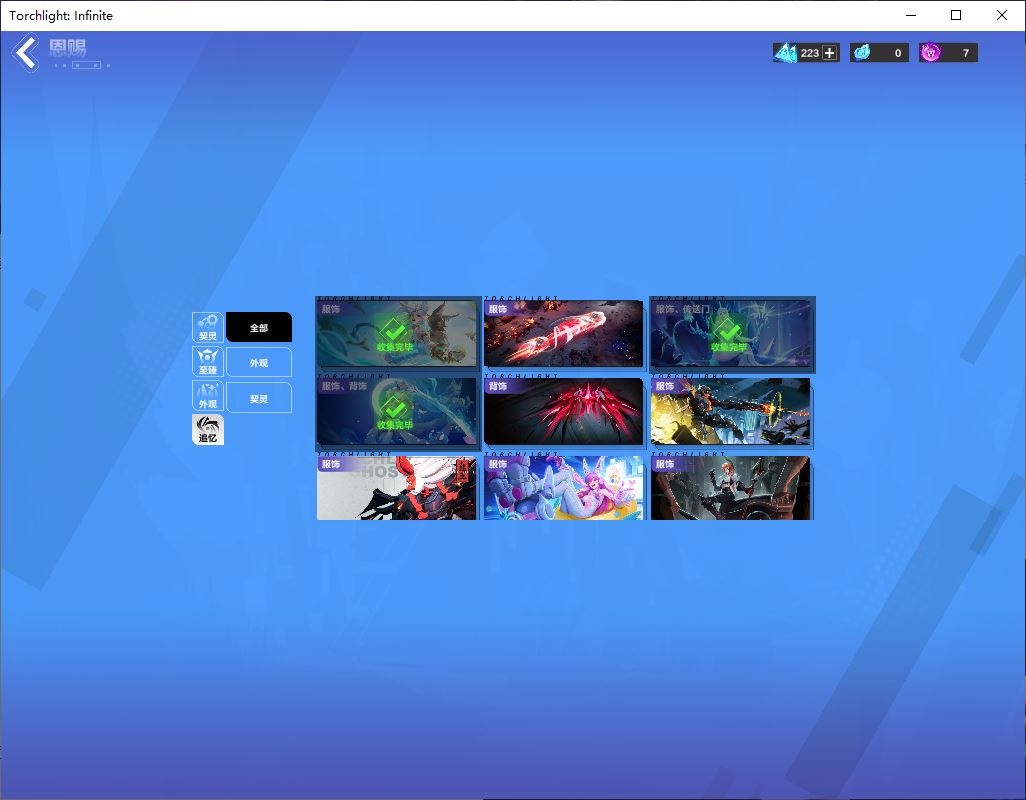Click the blue triangular crystal currency icon
1026x800 pixels.
click(785, 52)
